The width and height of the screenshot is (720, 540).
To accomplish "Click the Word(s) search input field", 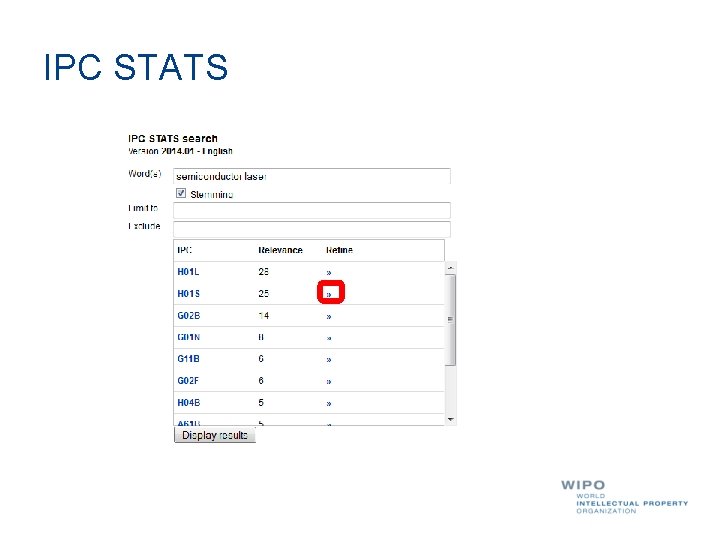I will pos(312,176).
